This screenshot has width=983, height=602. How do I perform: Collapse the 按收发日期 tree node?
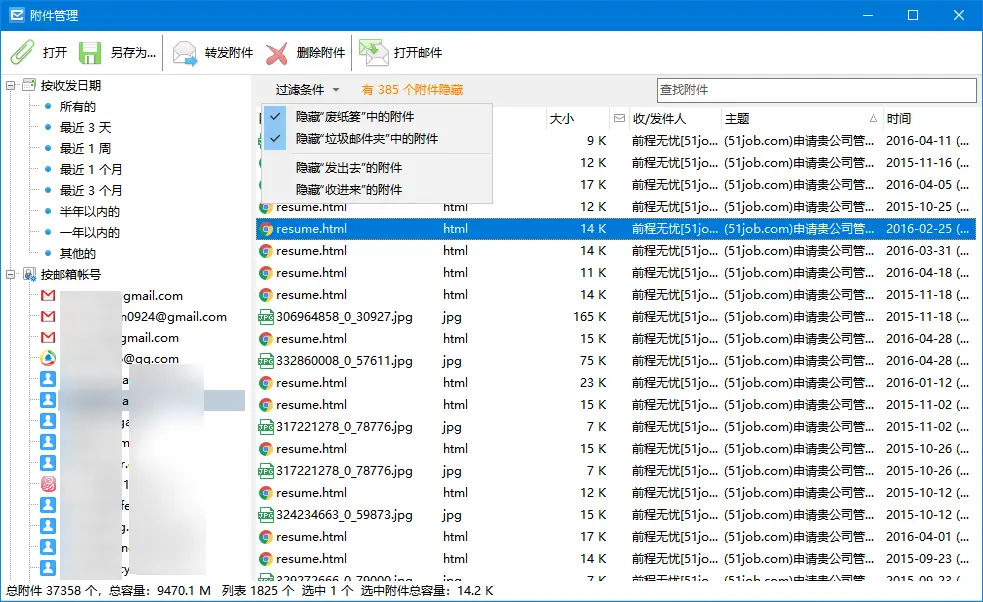tap(11, 85)
